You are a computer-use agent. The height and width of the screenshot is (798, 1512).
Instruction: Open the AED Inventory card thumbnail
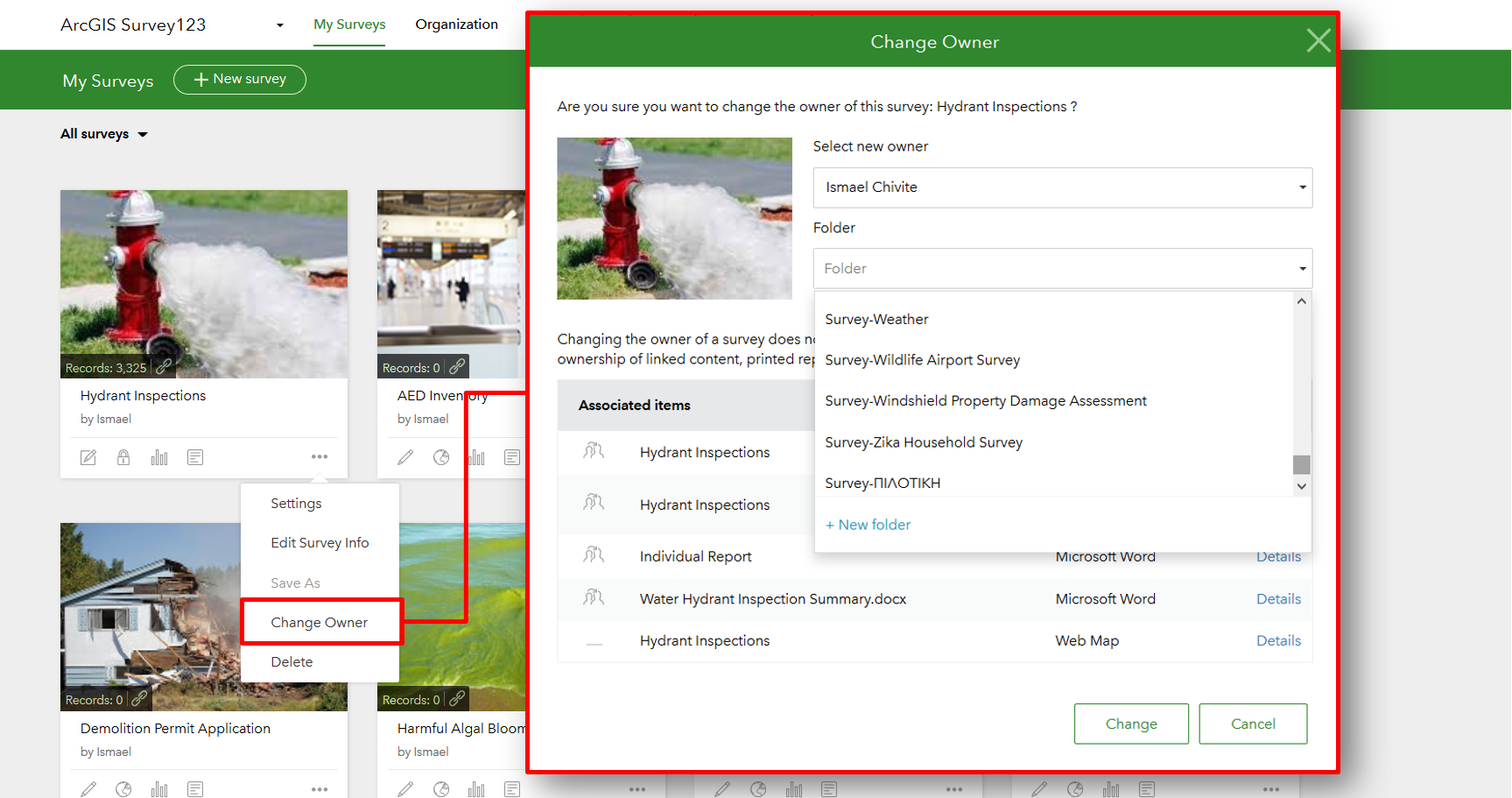[451, 284]
